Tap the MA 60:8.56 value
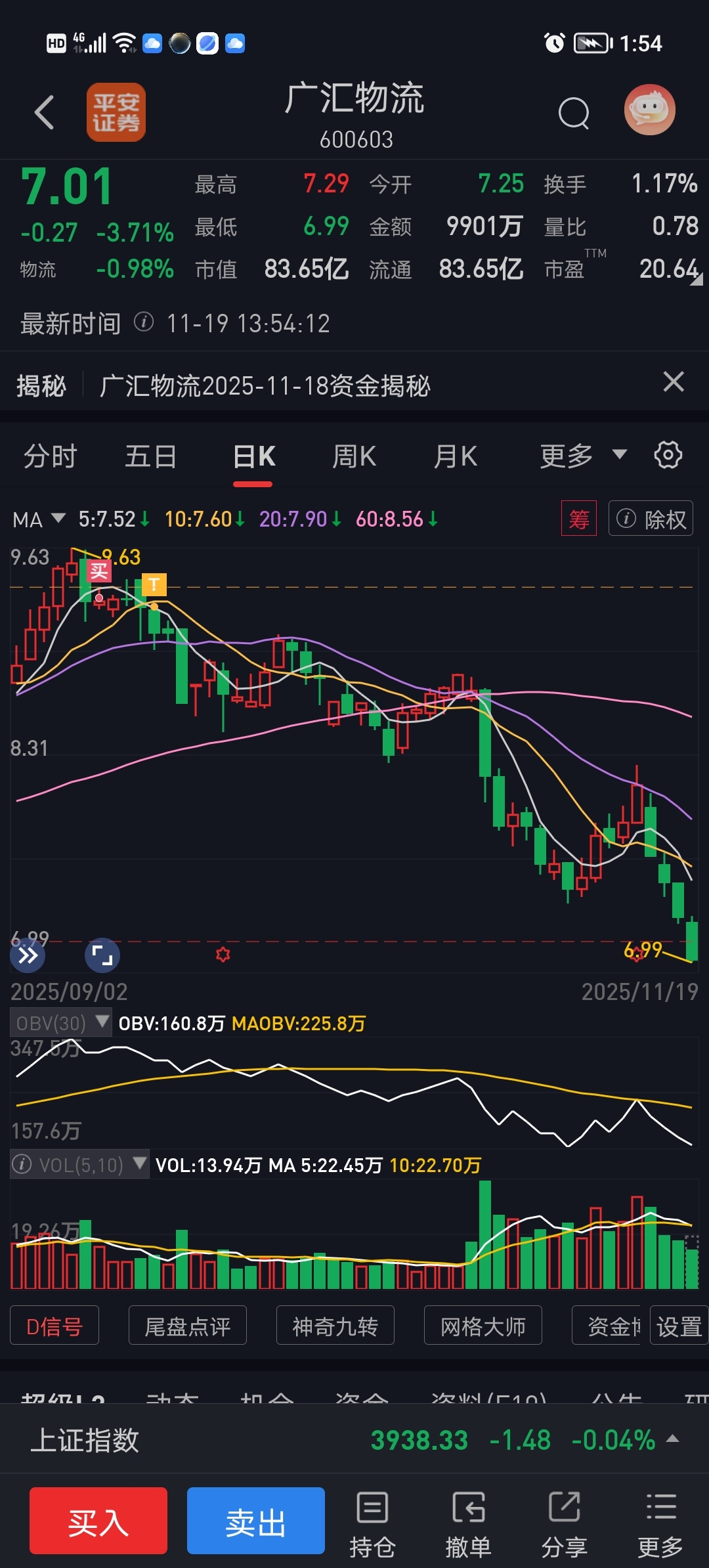The width and height of the screenshot is (709, 1568). 397,519
